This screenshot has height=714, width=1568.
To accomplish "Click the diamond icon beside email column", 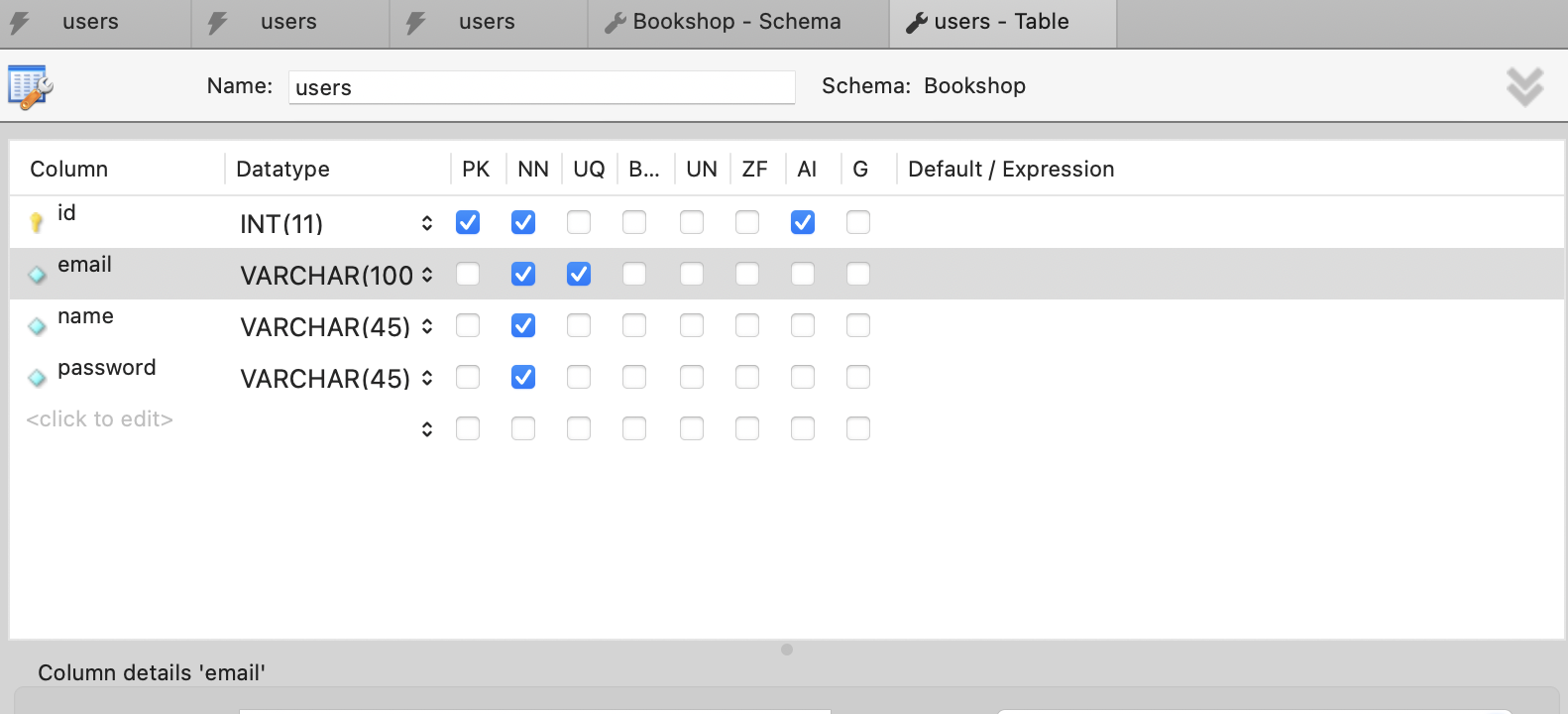I will tap(37, 275).
